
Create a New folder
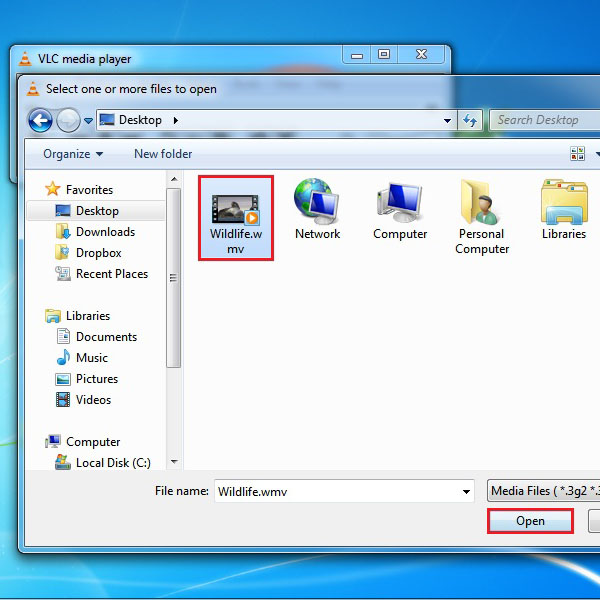[x=163, y=154]
